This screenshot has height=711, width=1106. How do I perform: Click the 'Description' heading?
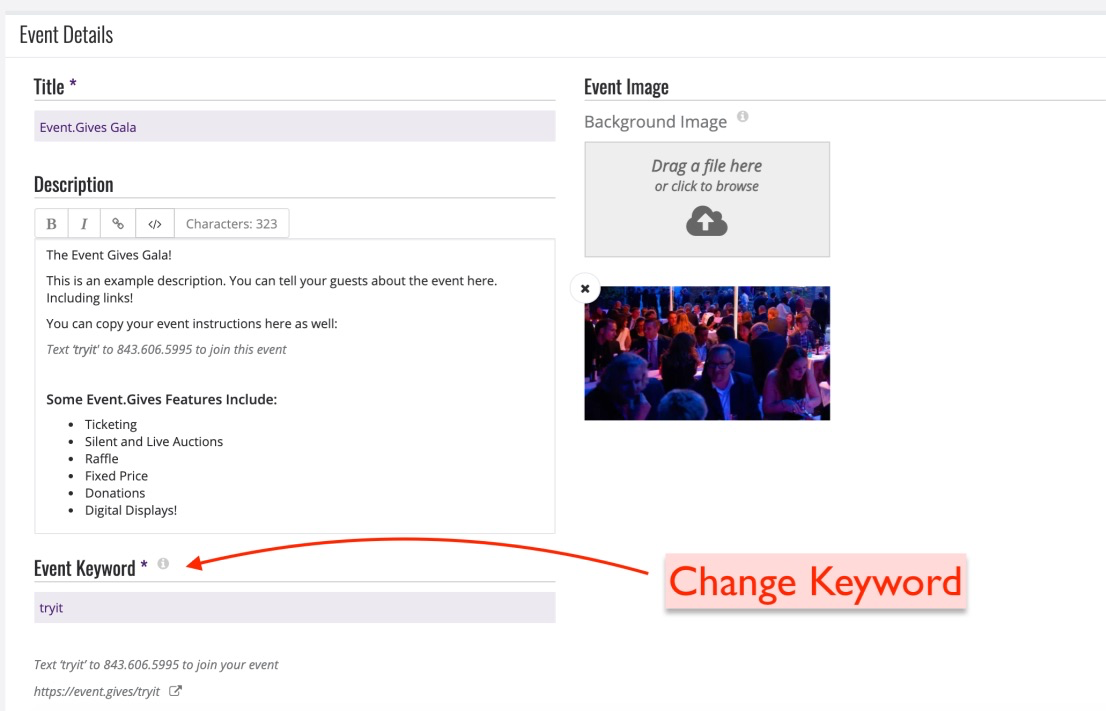coord(73,184)
